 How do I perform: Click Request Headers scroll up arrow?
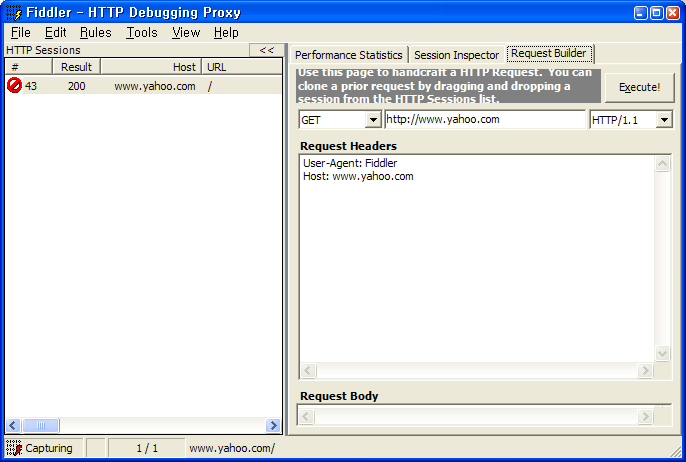click(662, 164)
